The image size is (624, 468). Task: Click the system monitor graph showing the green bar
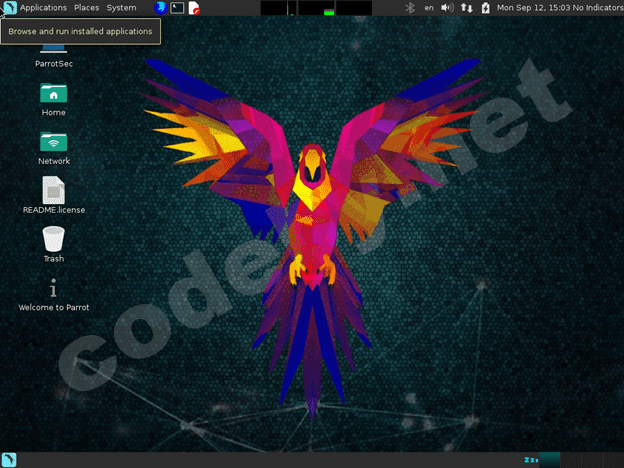316,8
